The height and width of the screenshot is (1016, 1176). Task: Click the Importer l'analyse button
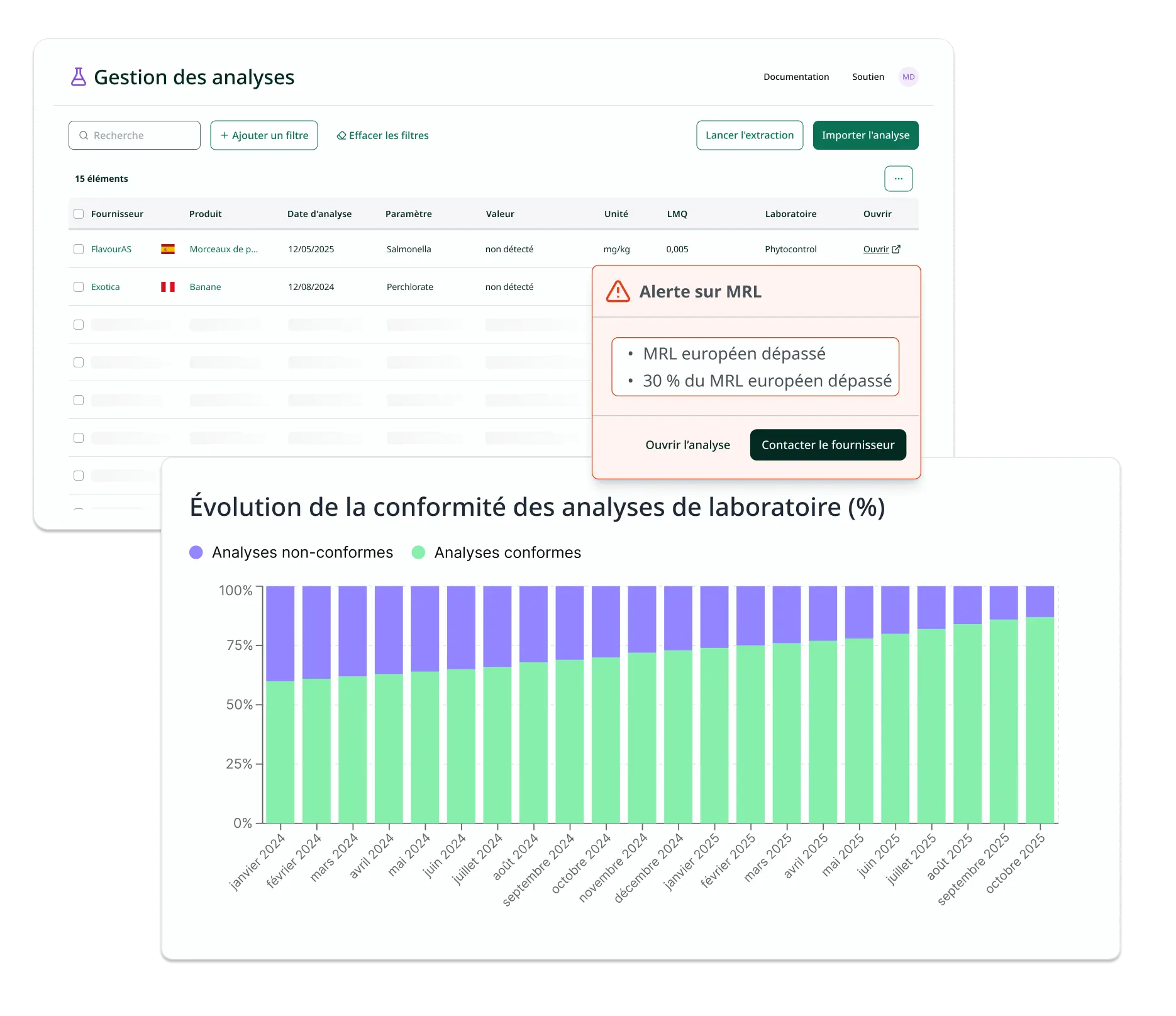[865, 135]
